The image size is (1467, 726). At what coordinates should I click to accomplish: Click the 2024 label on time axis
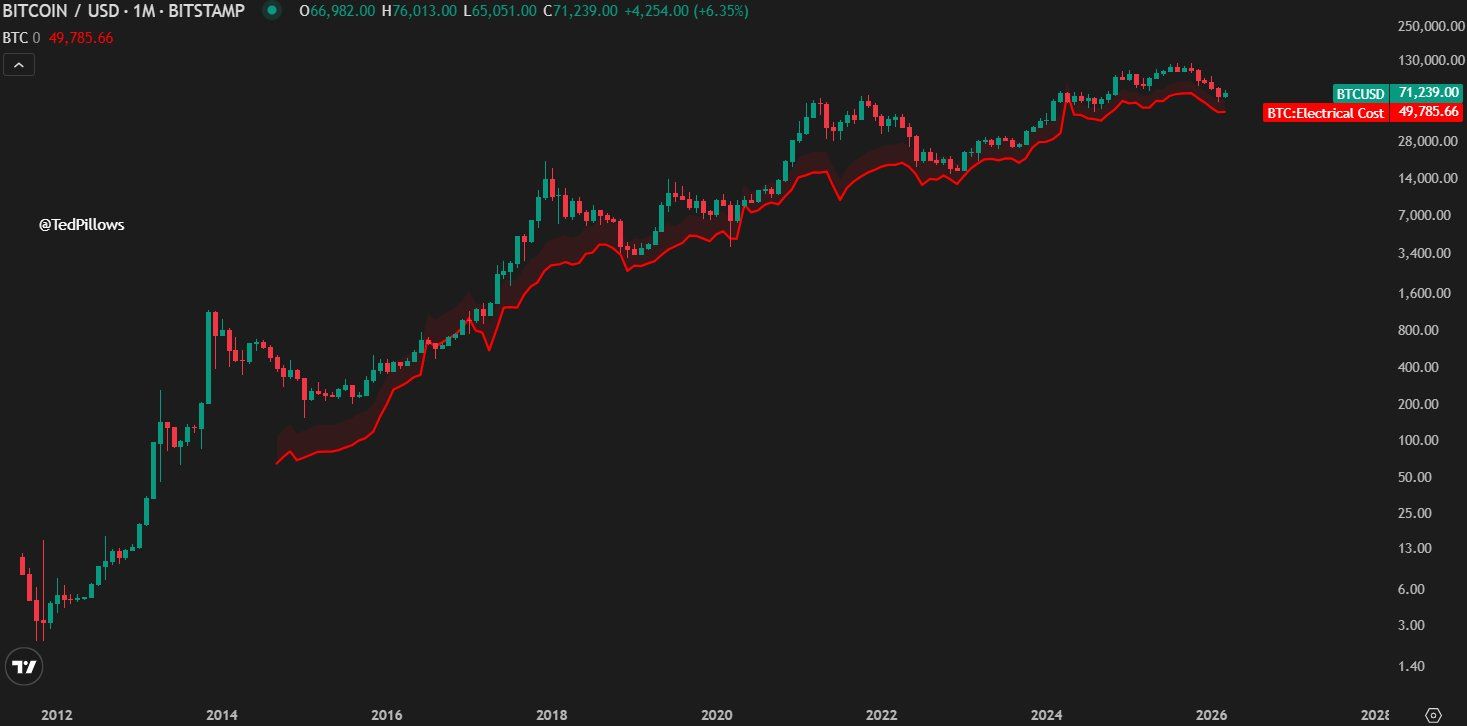point(1046,715)
